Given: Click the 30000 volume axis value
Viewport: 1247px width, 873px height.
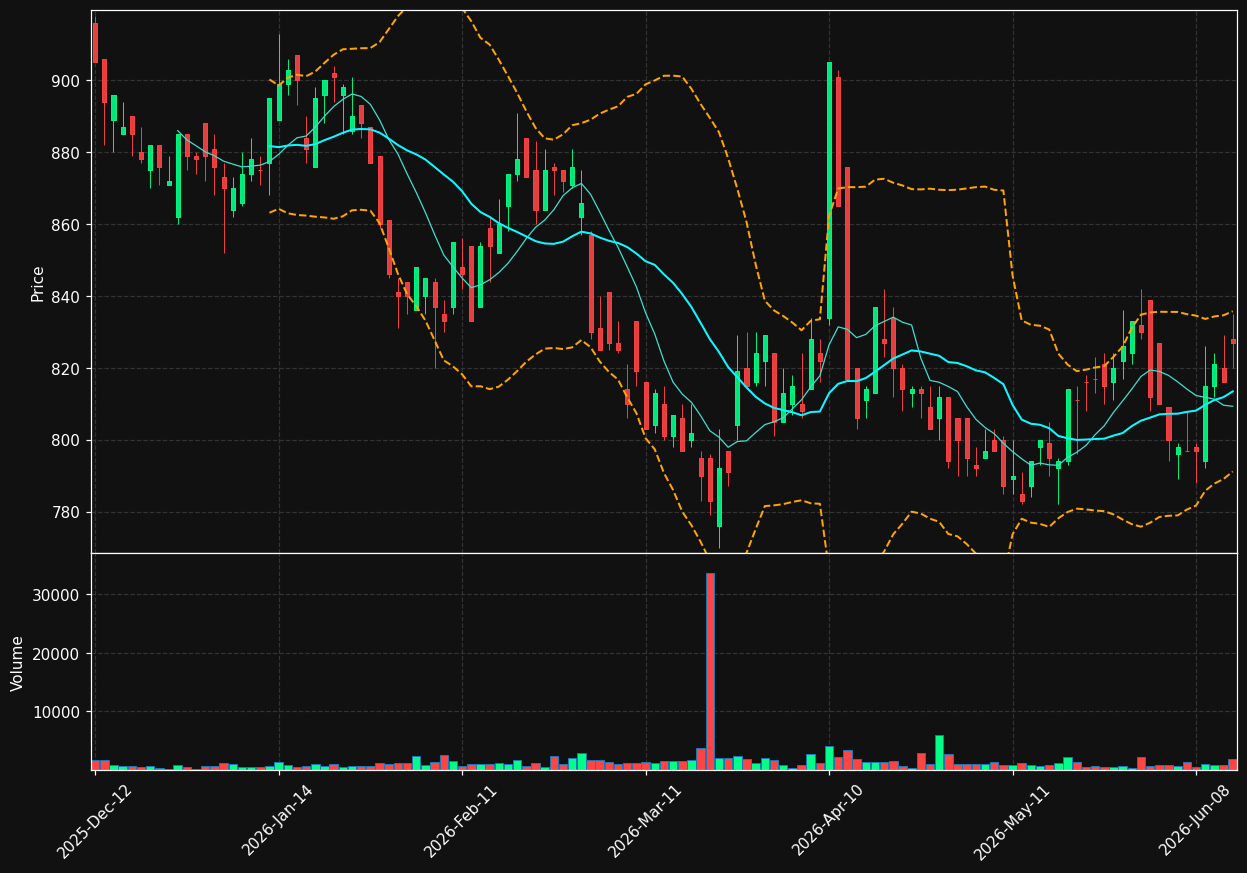Looking at the screenshot, I should (57, 595).
